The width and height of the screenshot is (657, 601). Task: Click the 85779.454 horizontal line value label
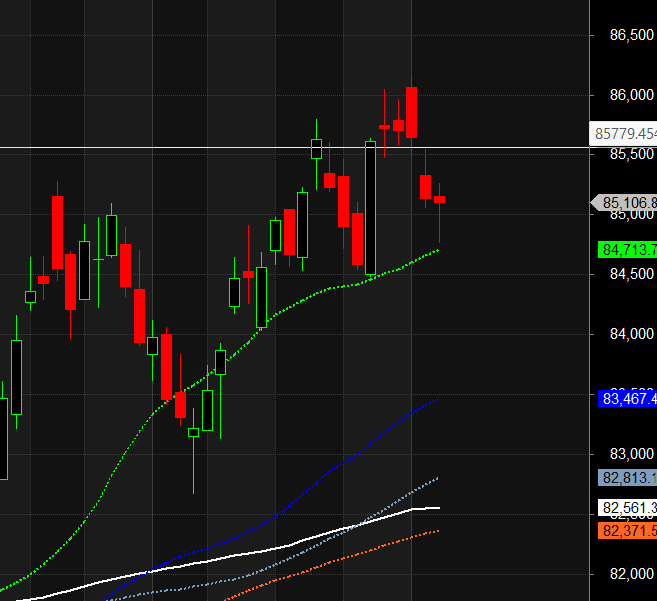624,133
